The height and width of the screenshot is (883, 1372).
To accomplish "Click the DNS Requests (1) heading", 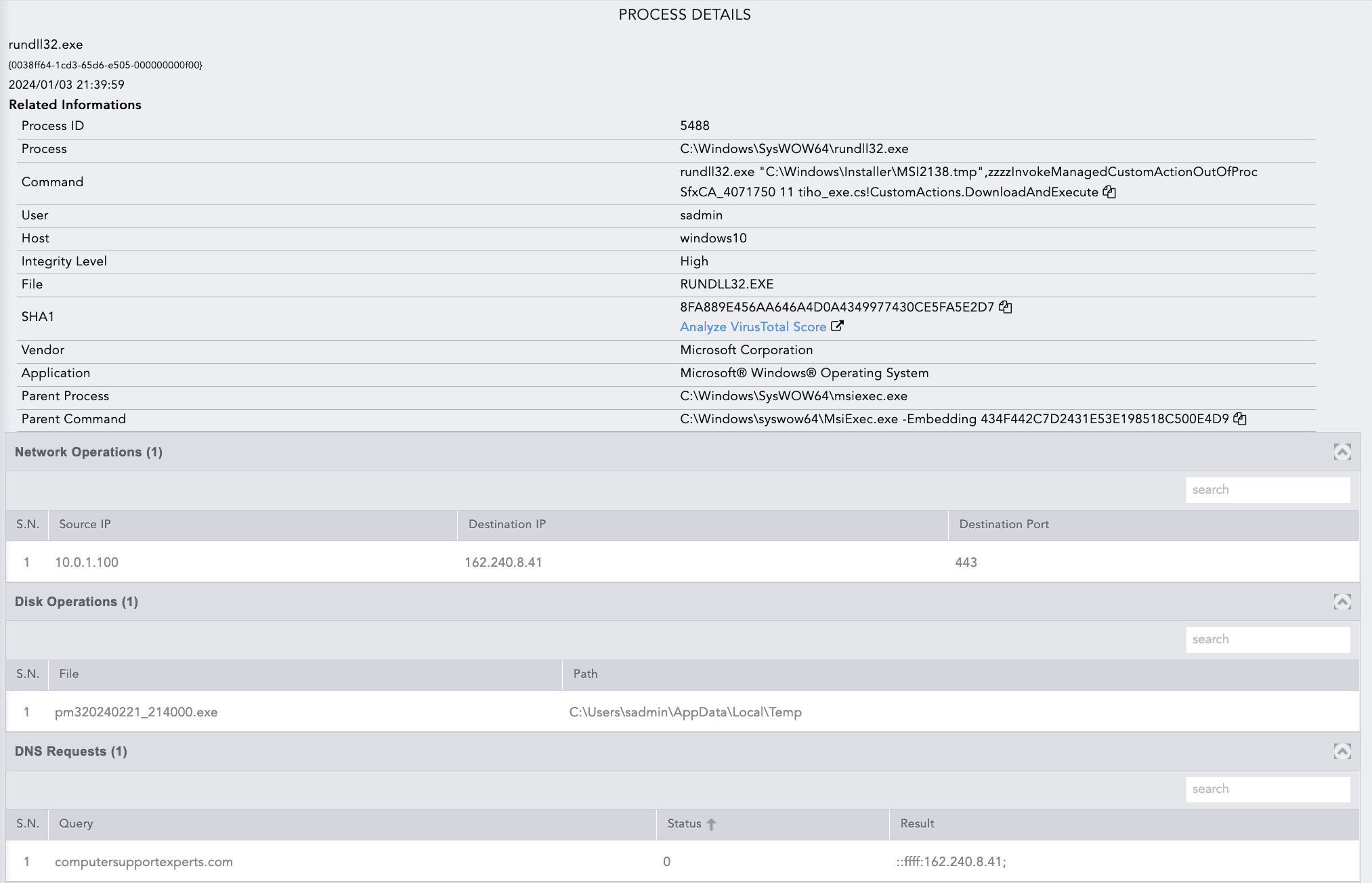I will point(71,751).
